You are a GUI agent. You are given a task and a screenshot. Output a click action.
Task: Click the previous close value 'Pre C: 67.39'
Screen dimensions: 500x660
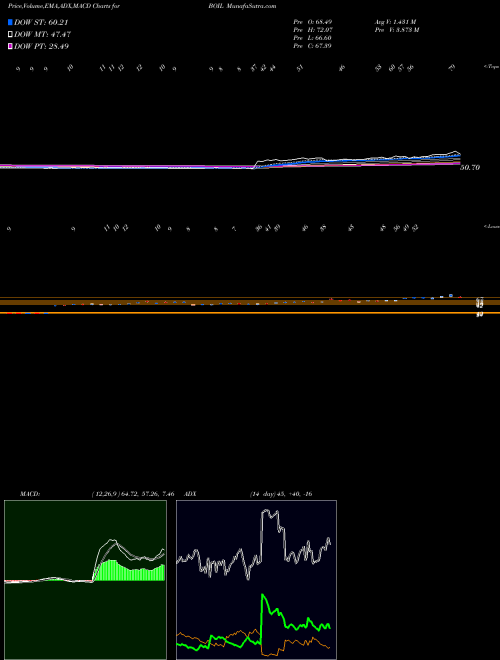pos(314,45)
